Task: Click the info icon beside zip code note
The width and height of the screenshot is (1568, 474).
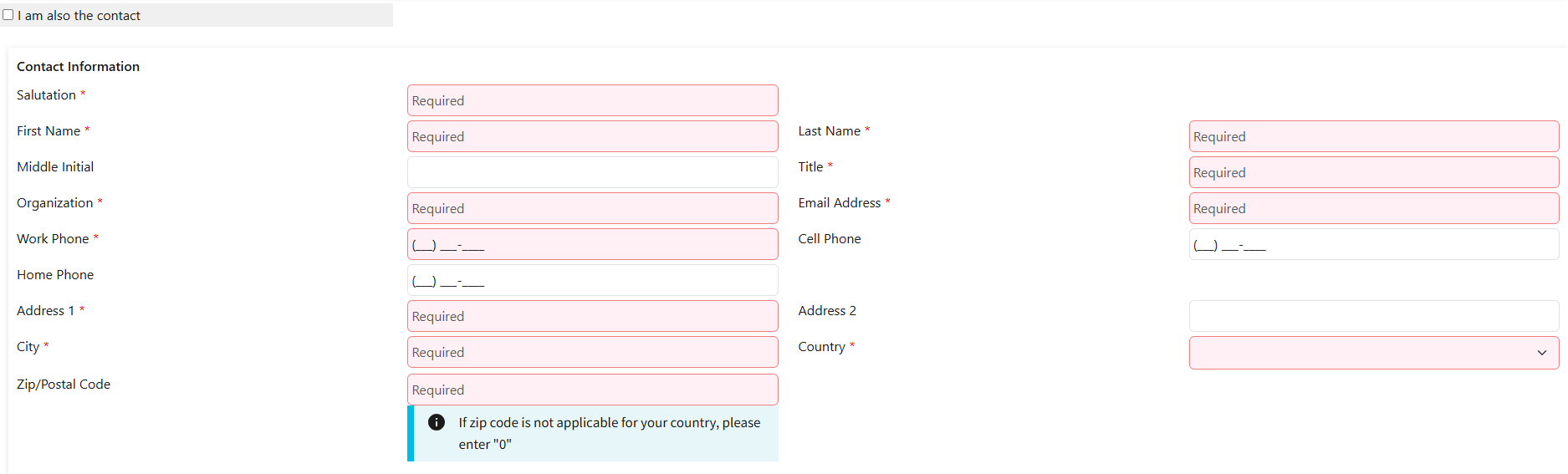Action: click(x=437, y=422)
